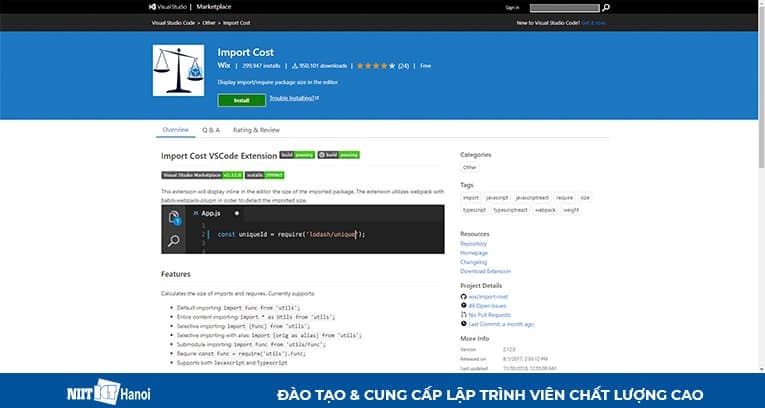The image size is (765, 408).
Task: Click the 950,101 downloads count
Action: [320, 66]
